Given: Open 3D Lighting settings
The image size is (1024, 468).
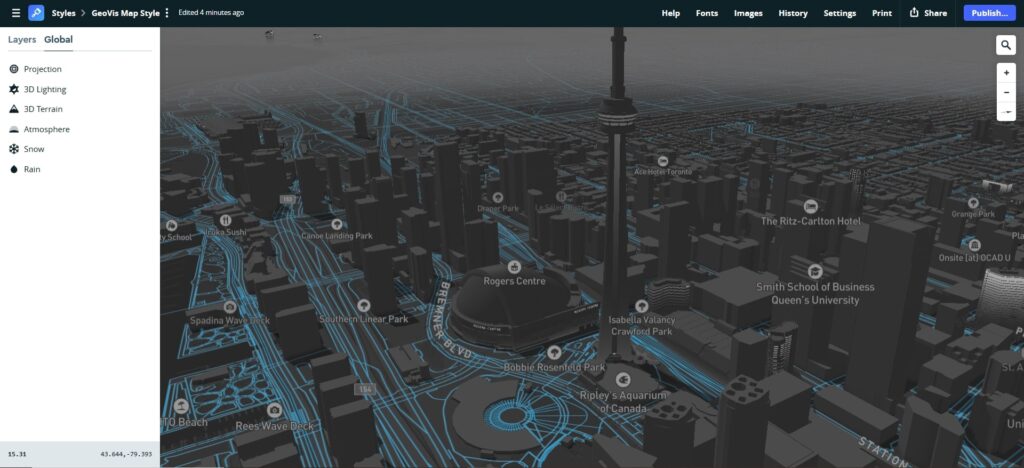Looking at the screenshot, I should point(45,89).
